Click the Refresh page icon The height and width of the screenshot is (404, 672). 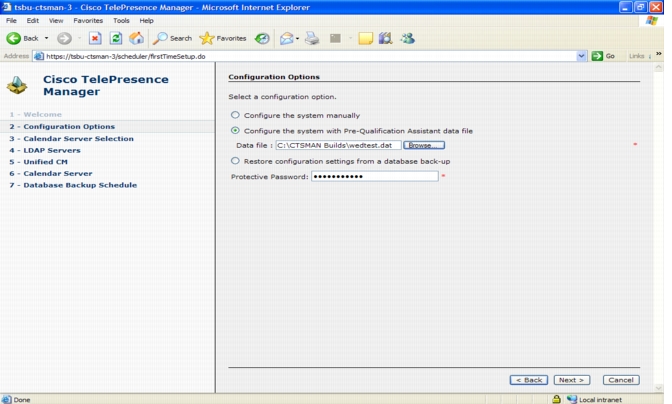116,38
